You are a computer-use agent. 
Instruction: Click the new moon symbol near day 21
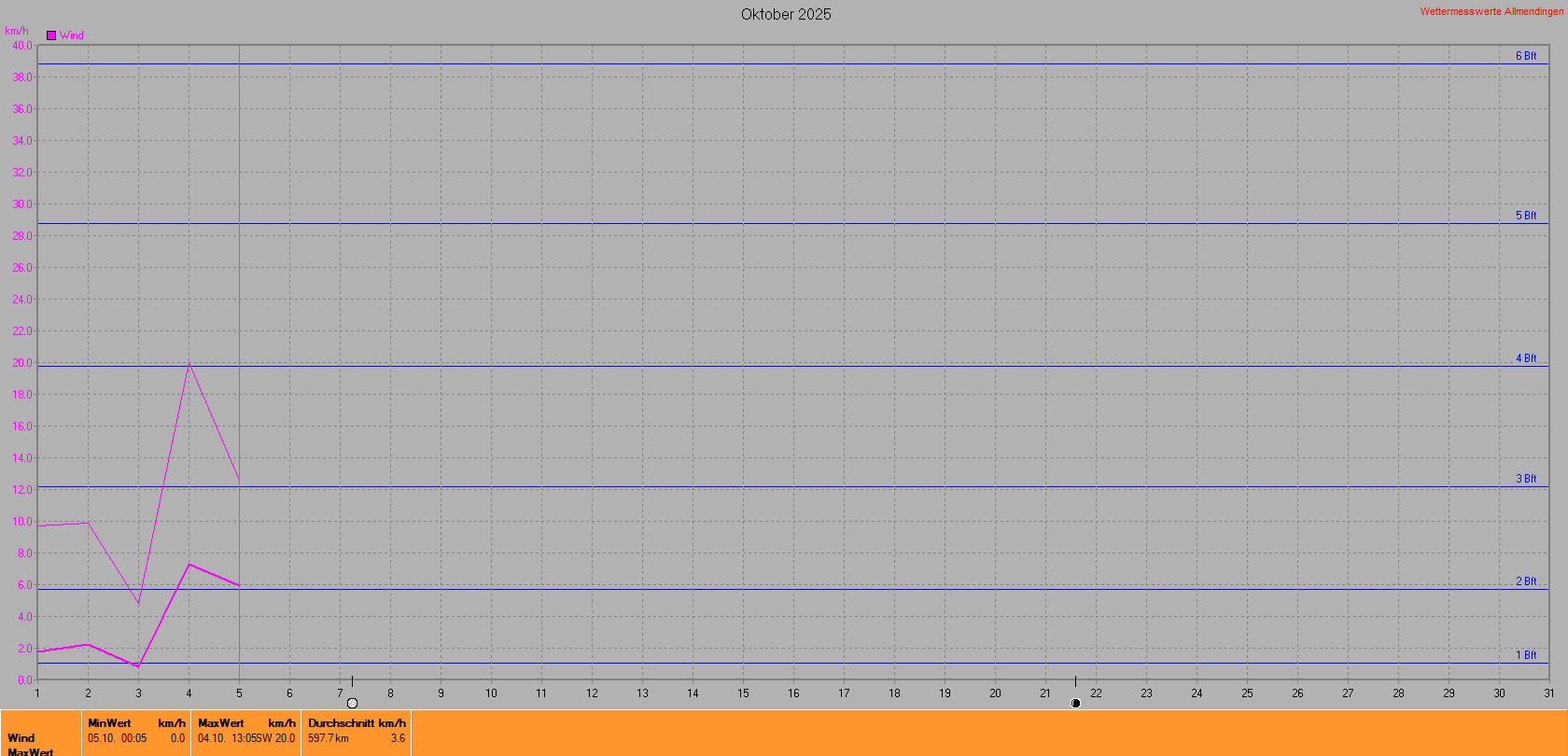pyautogui.click(x=1075, y=703)
